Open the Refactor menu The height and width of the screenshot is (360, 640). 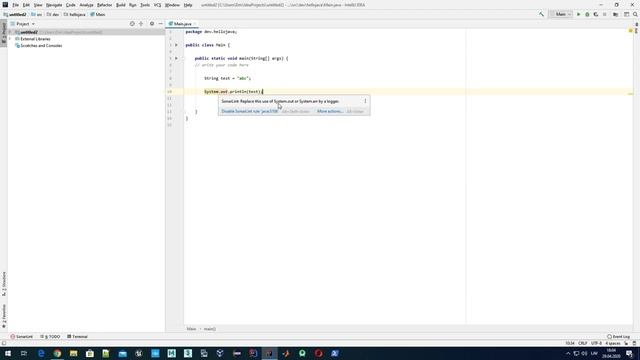point(104,5)
